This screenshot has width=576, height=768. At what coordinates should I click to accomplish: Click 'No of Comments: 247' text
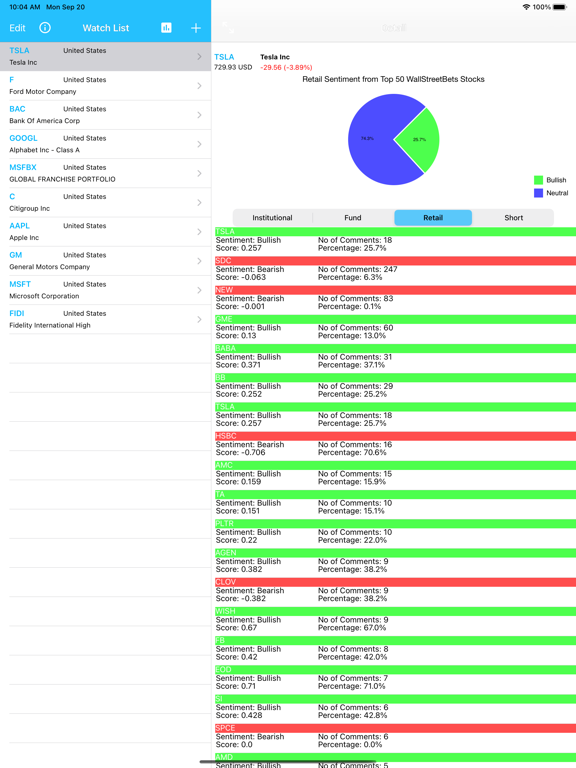pyautogui.click(x=358, y=269)
